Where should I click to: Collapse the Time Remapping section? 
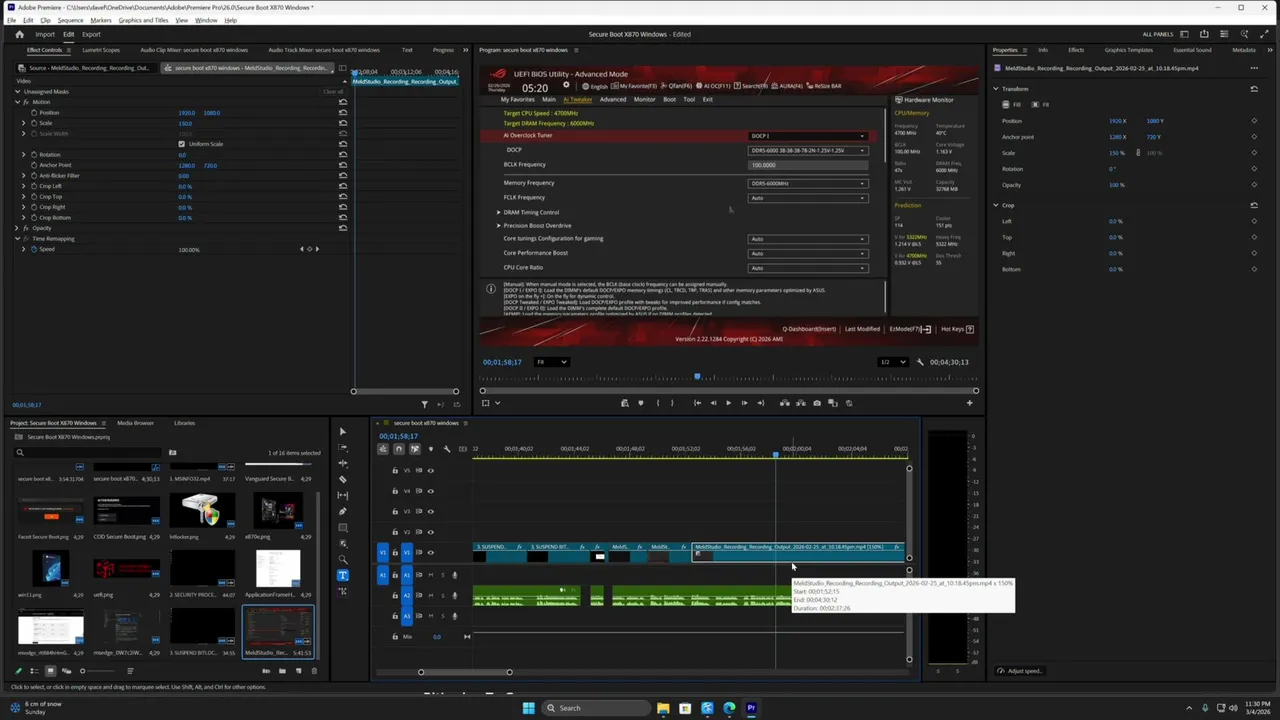click(x=17, y=238)
